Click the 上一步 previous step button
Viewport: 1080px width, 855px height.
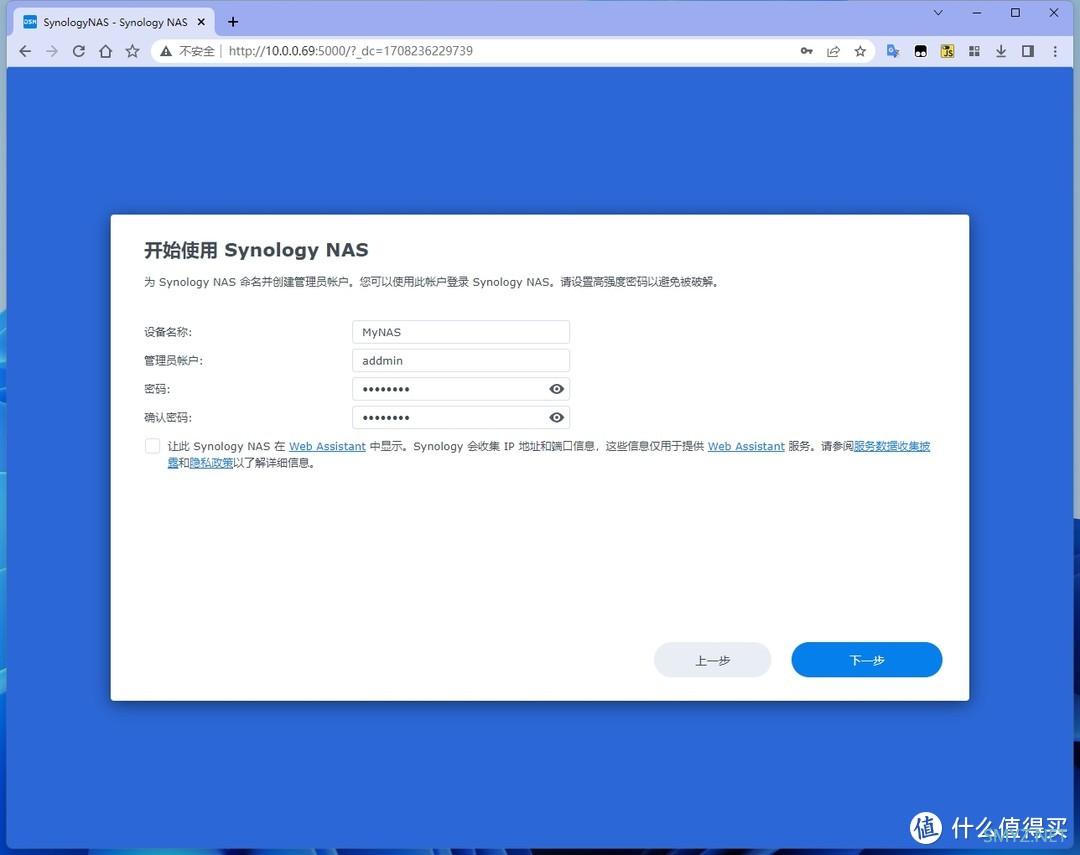click(712, 660)
